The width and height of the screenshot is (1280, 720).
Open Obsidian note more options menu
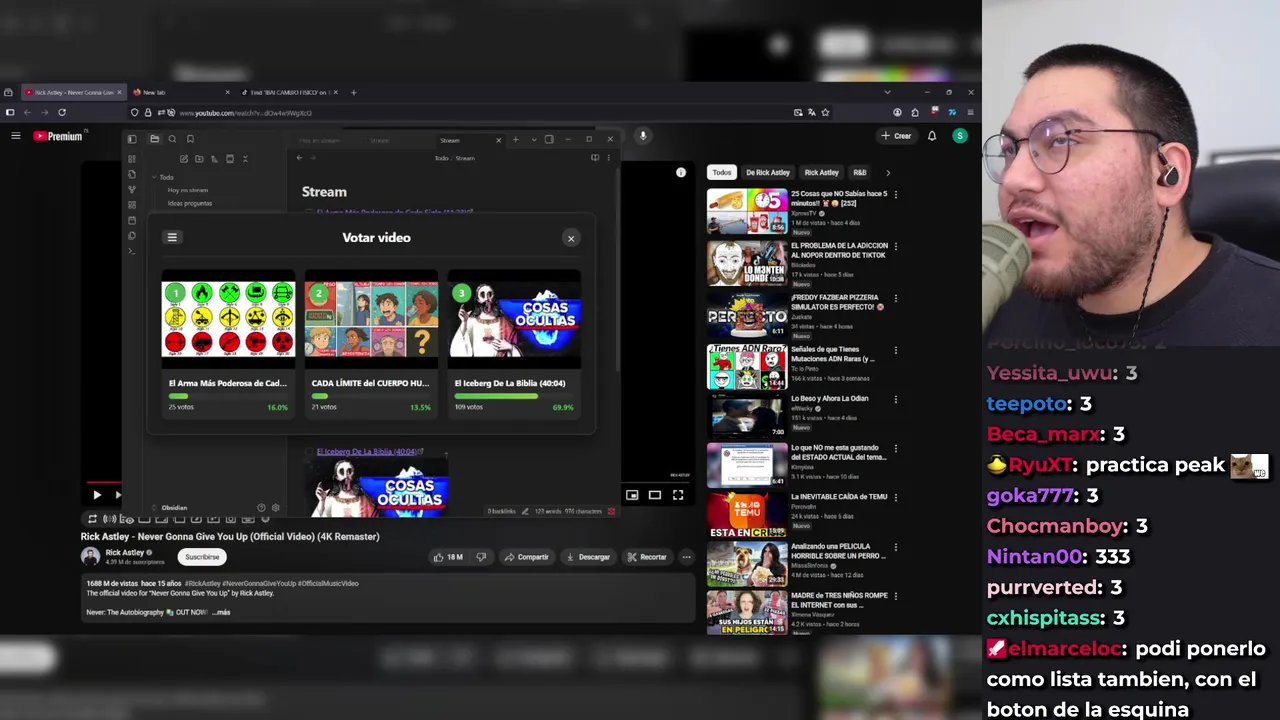pos(608,157)
